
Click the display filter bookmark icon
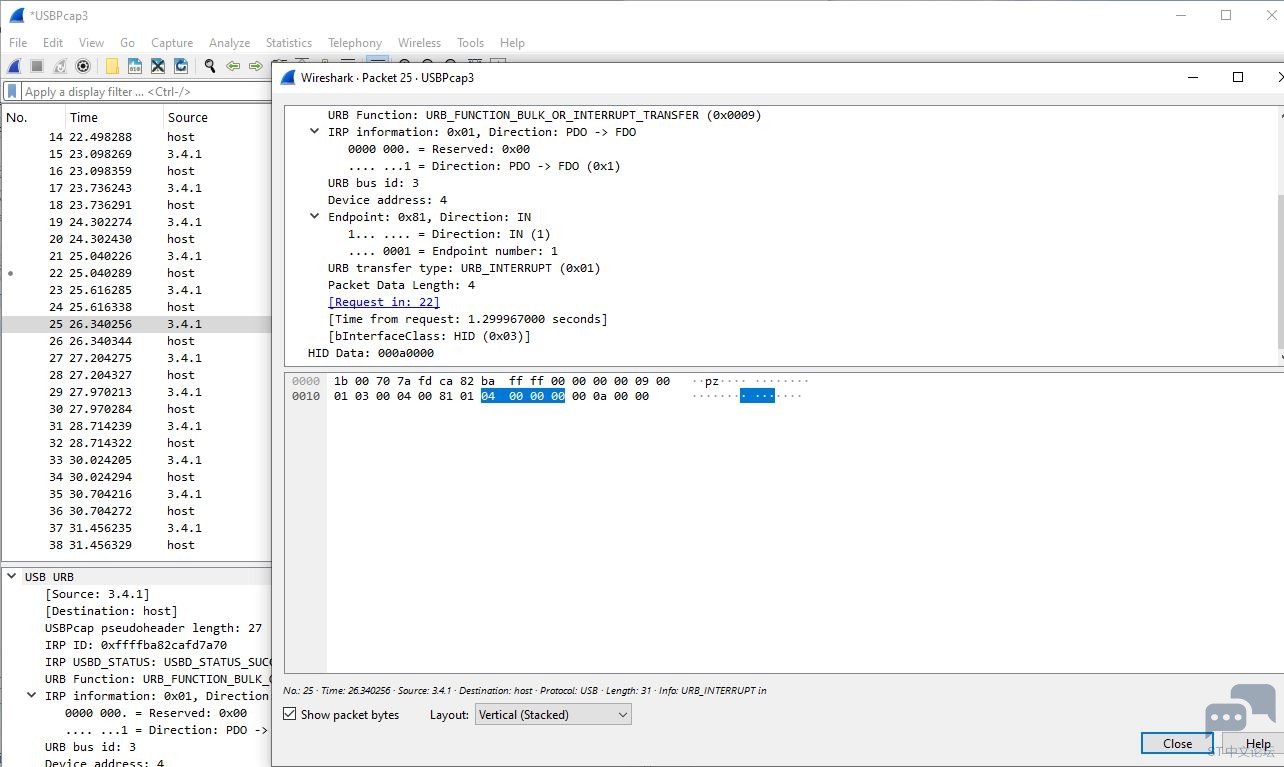click(x=12, y=91)
